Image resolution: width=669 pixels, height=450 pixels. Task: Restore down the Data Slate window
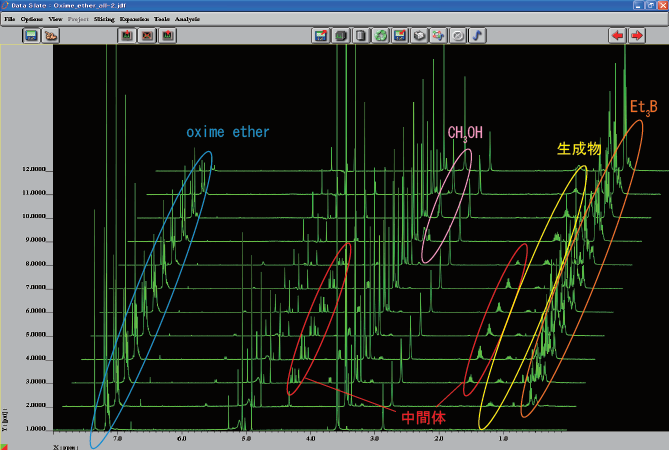tap(650, 5)
